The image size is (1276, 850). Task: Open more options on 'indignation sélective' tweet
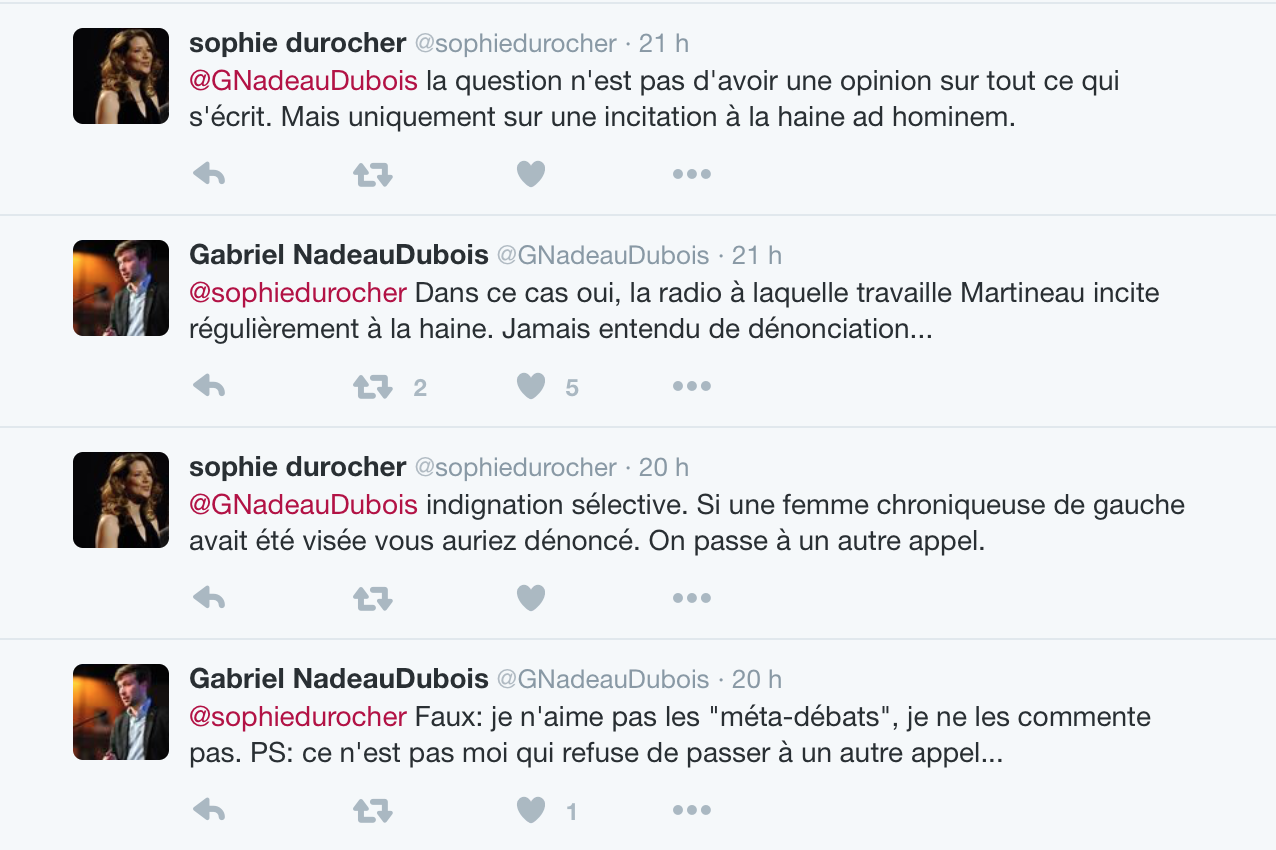(x=692, y=599)
